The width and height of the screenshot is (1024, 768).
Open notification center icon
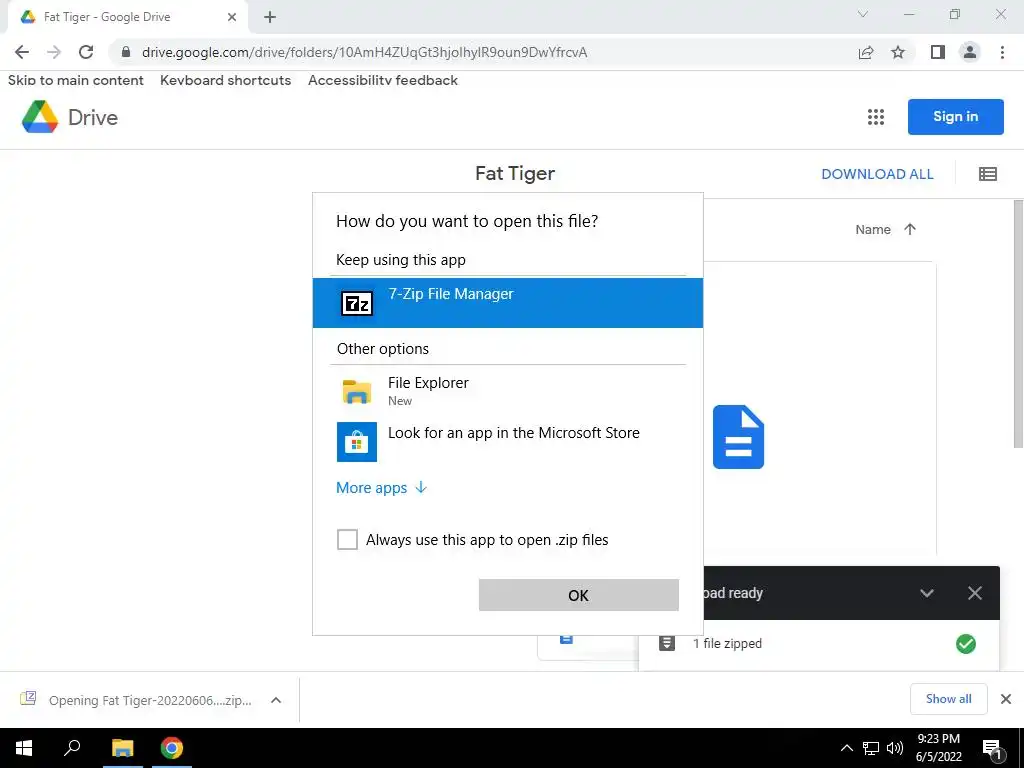[992, 748]
